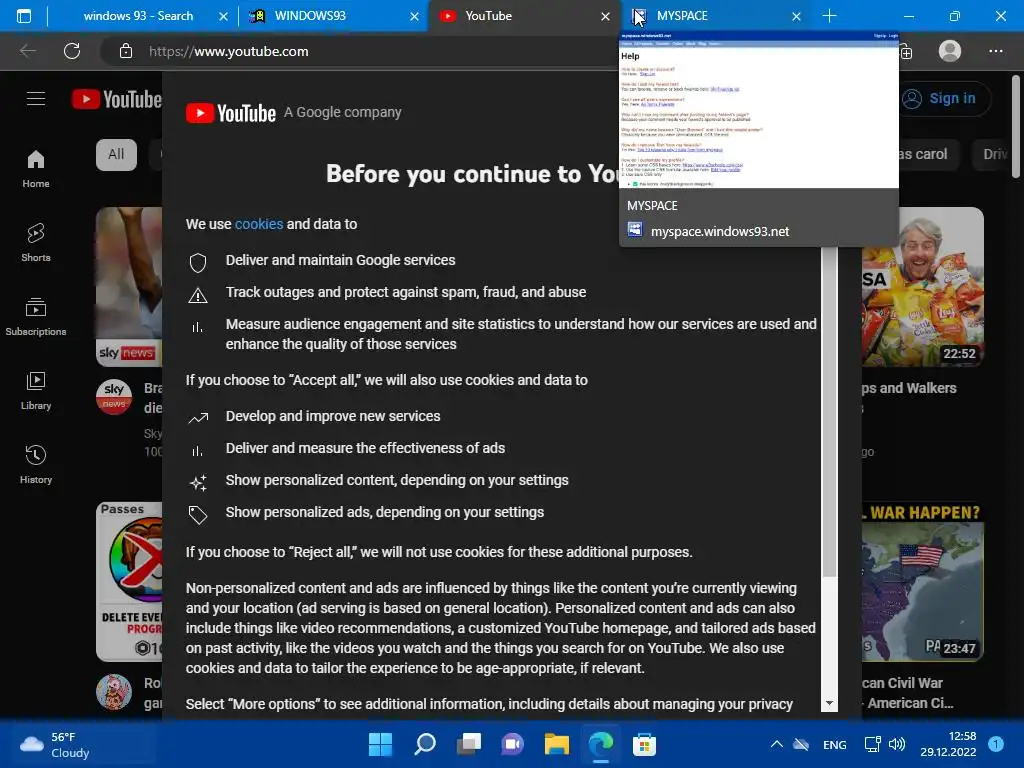Viewport: 1024px width, 768px height.
Task: Select the All filter chip
Action: coord(116,155)
